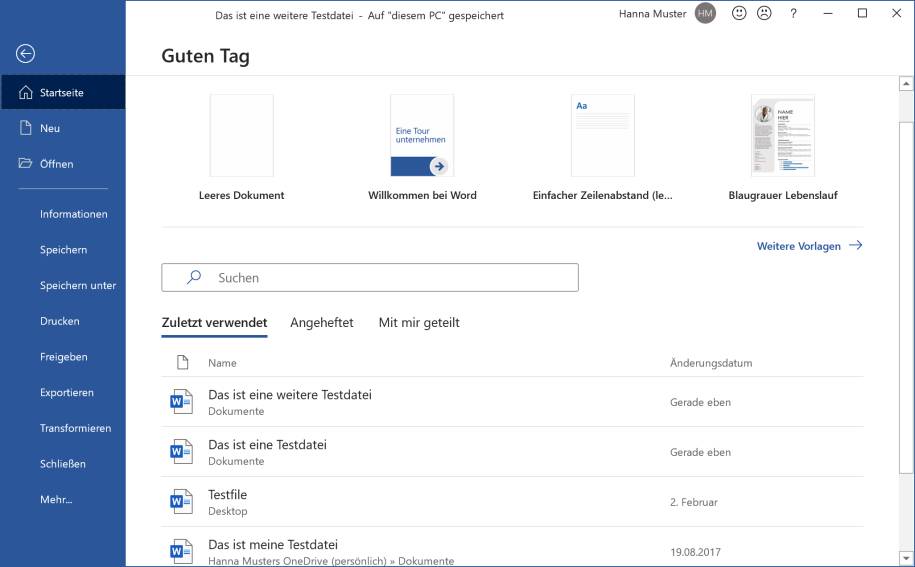Click Word icon of Das ist eine Testdatei
The width and height of the screenshot is (915, 567).
pos(181,452)
